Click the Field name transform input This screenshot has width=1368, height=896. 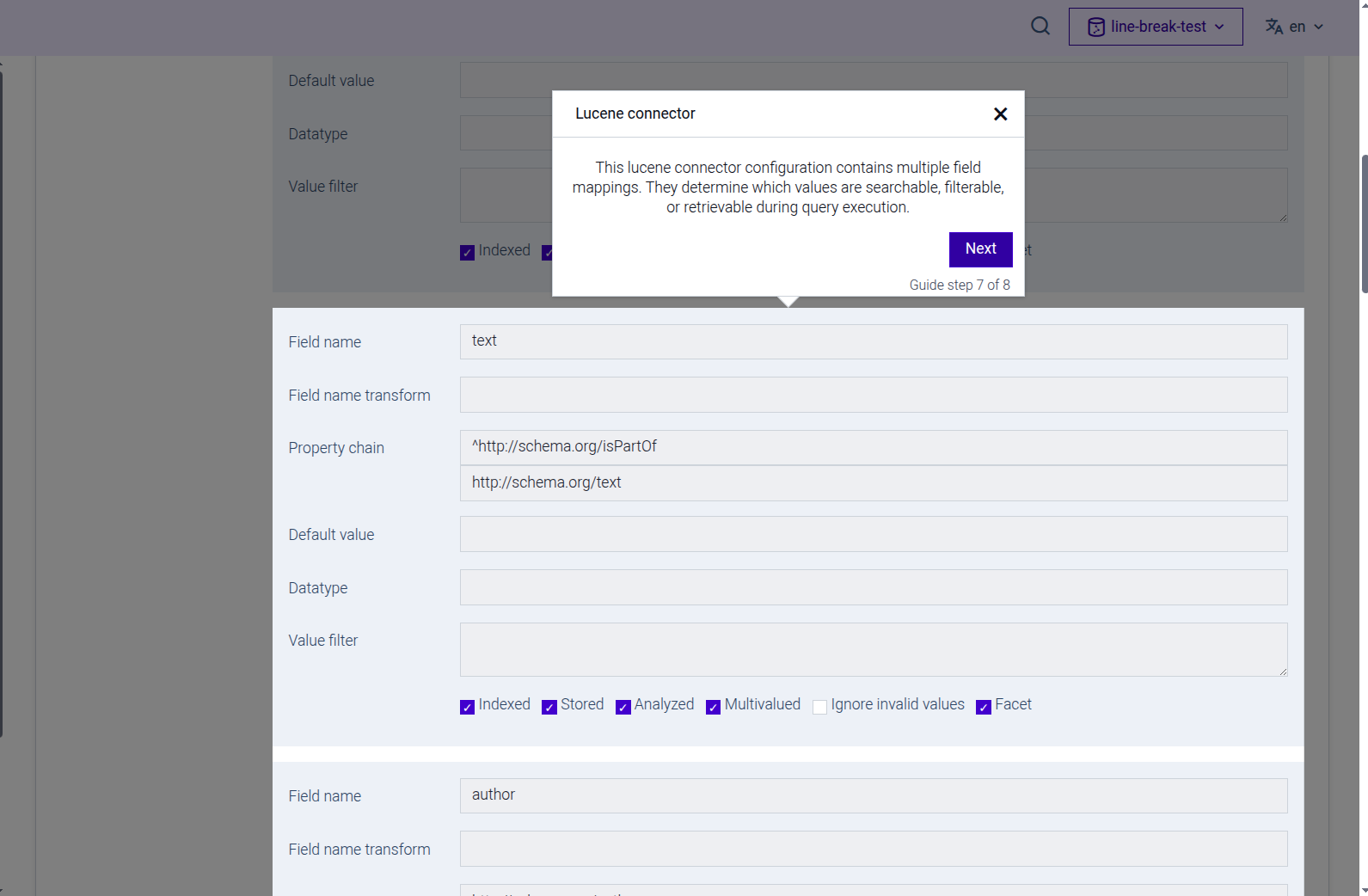[873, 395]
